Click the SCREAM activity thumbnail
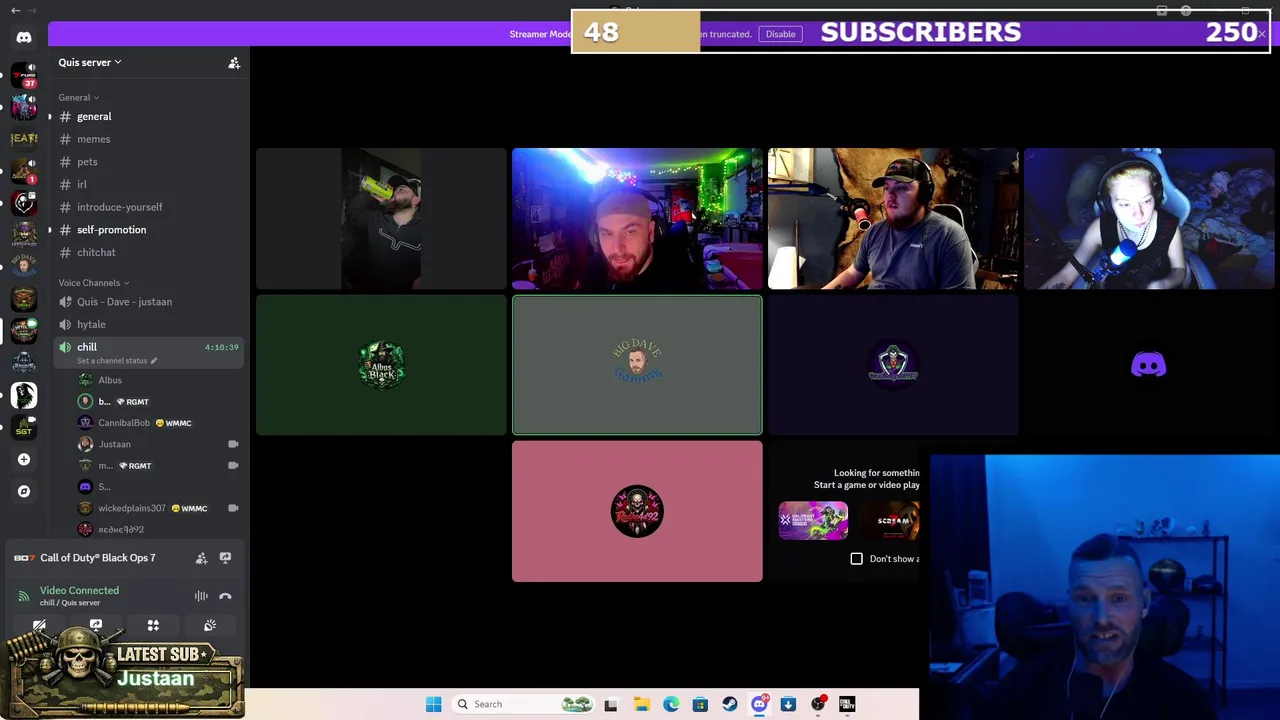 coord(888,521)
